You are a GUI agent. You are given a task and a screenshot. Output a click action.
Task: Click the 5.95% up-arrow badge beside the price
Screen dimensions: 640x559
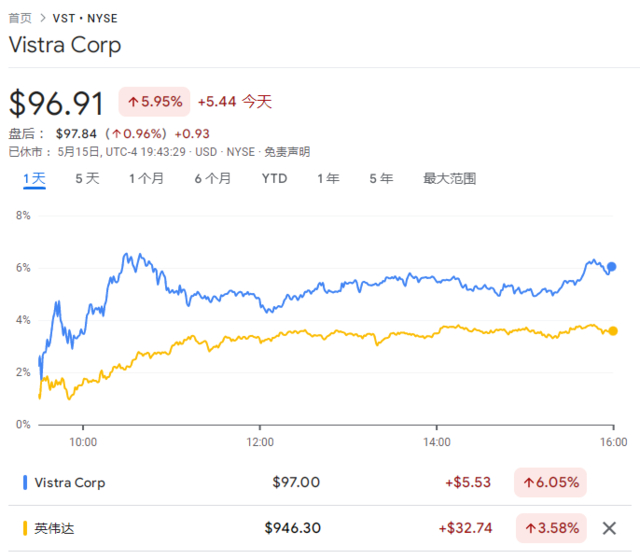[x=153, y=101]
